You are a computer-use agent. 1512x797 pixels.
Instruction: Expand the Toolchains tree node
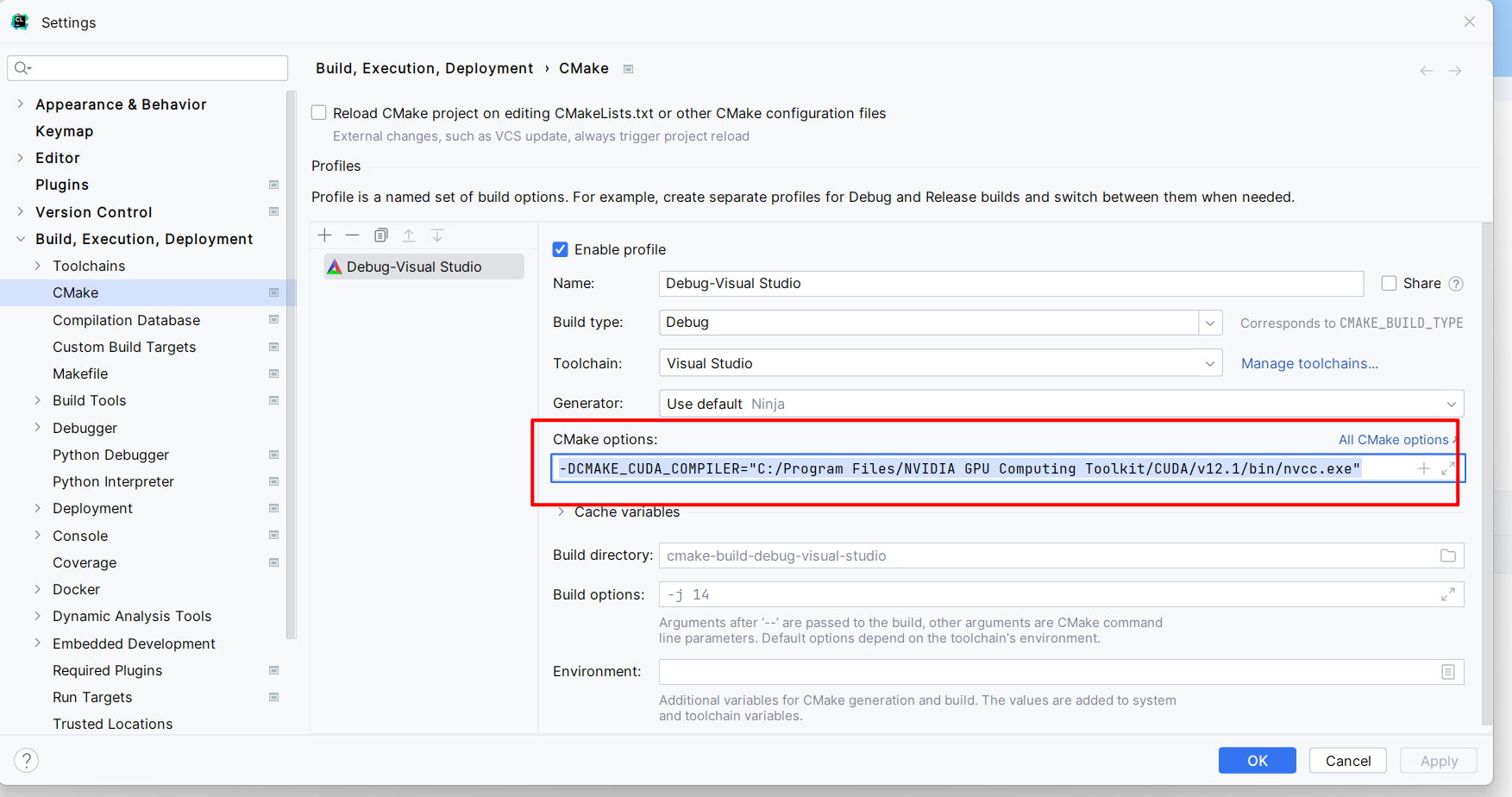pyautogui.click(x=38, y=266)
